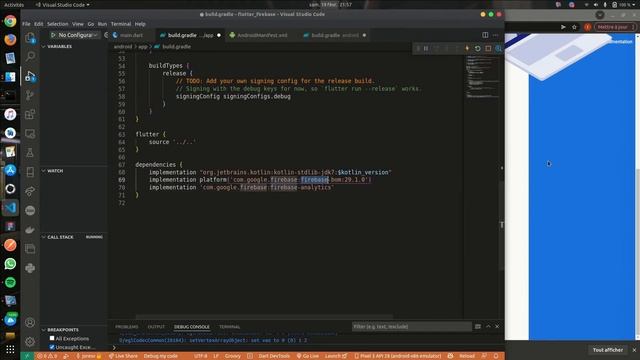640x360 pixels.
Task: Click the debug toolbar Stop square icon
Action: click(x=488, y=48)
